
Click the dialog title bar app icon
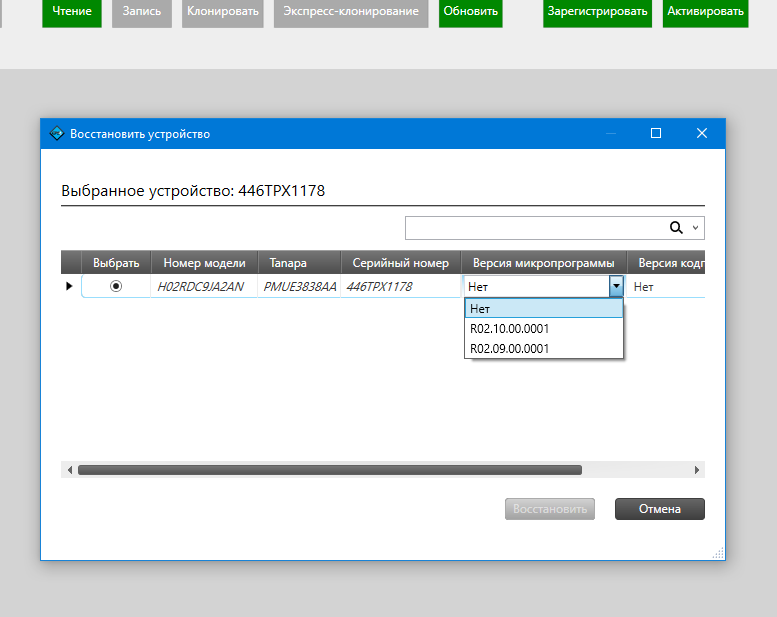[x=56, y=133]
